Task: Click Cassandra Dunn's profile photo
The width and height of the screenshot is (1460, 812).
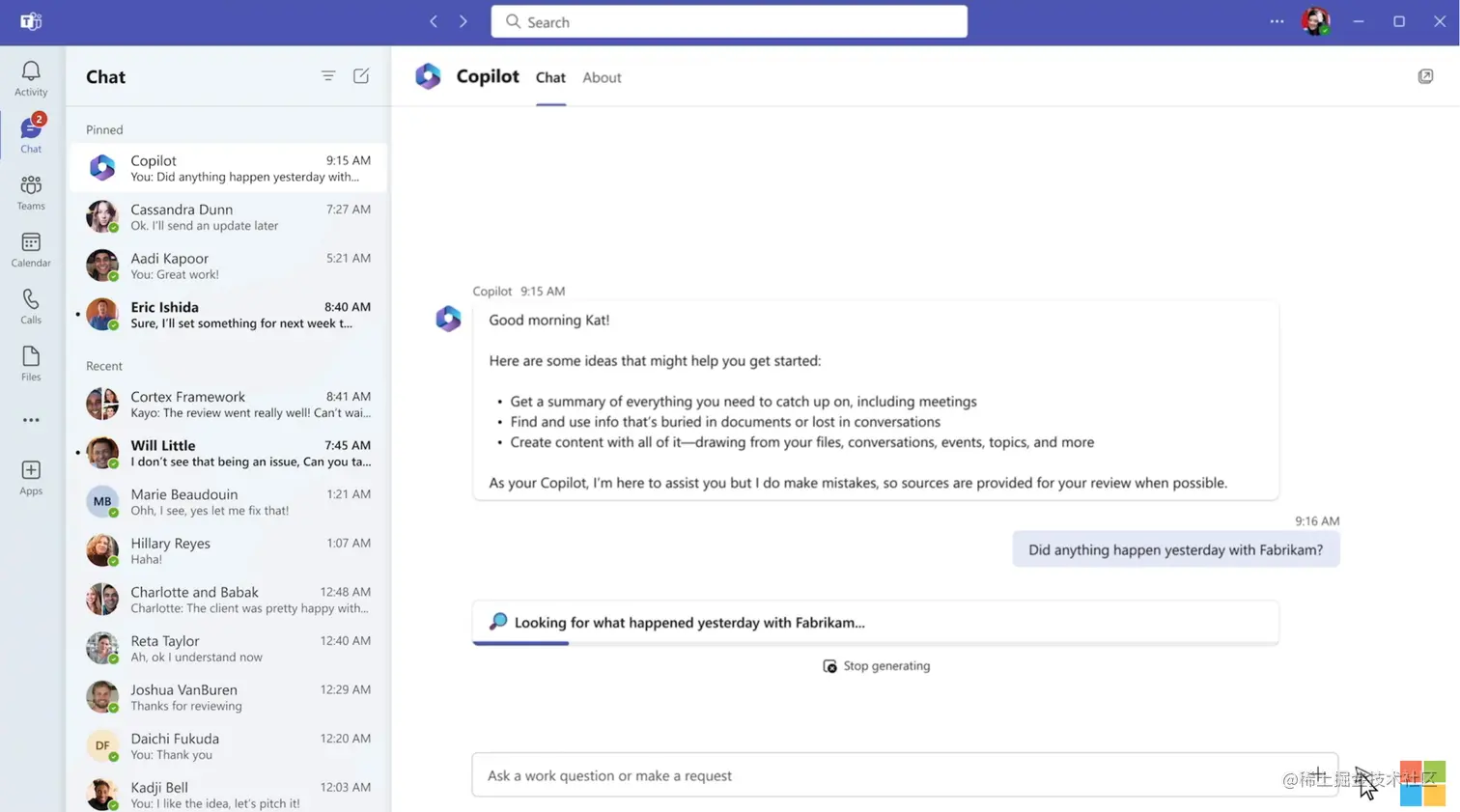Action: pos(102,216)
